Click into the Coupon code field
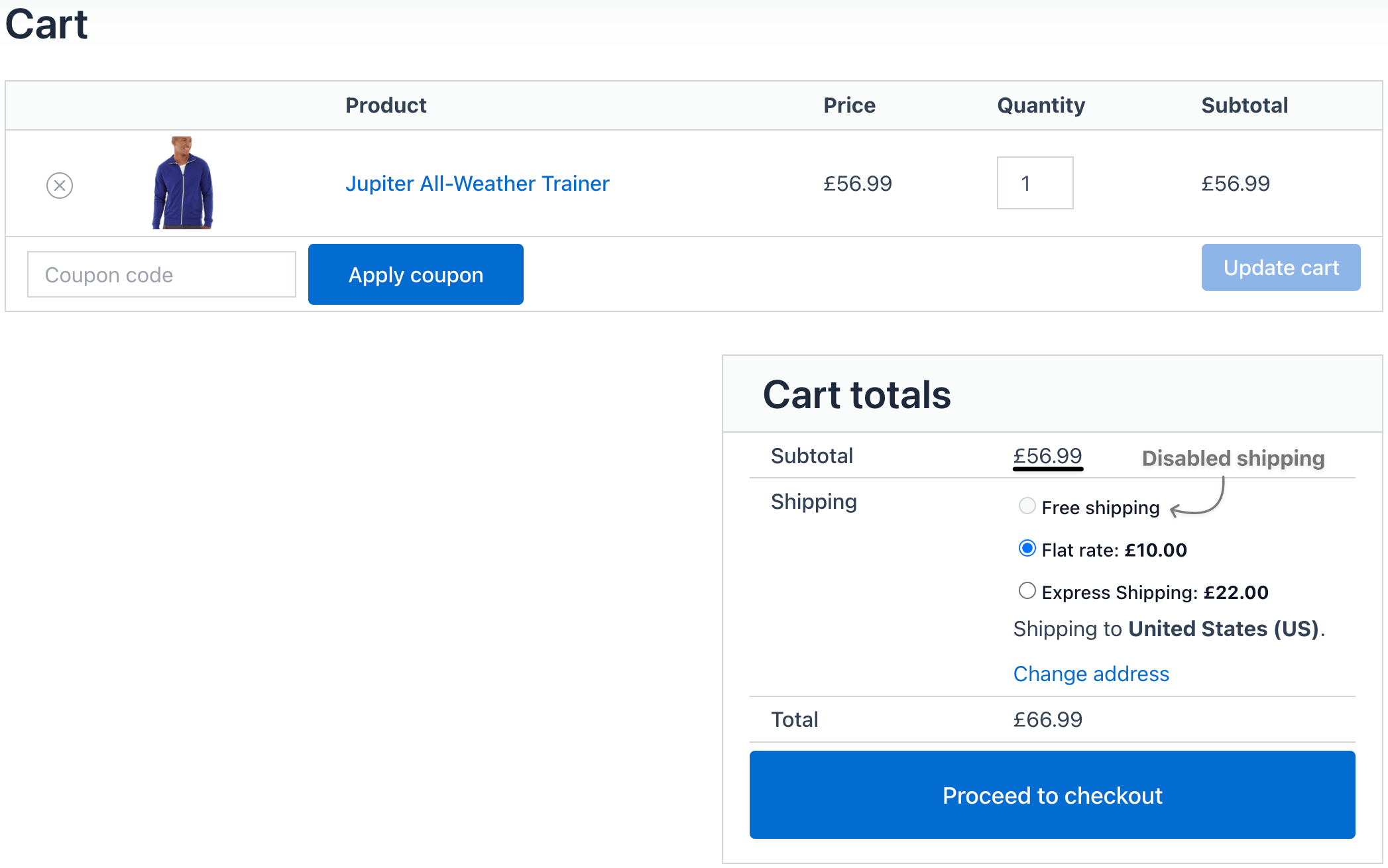Screen dimensions: 1388x868 click(161, 274)
